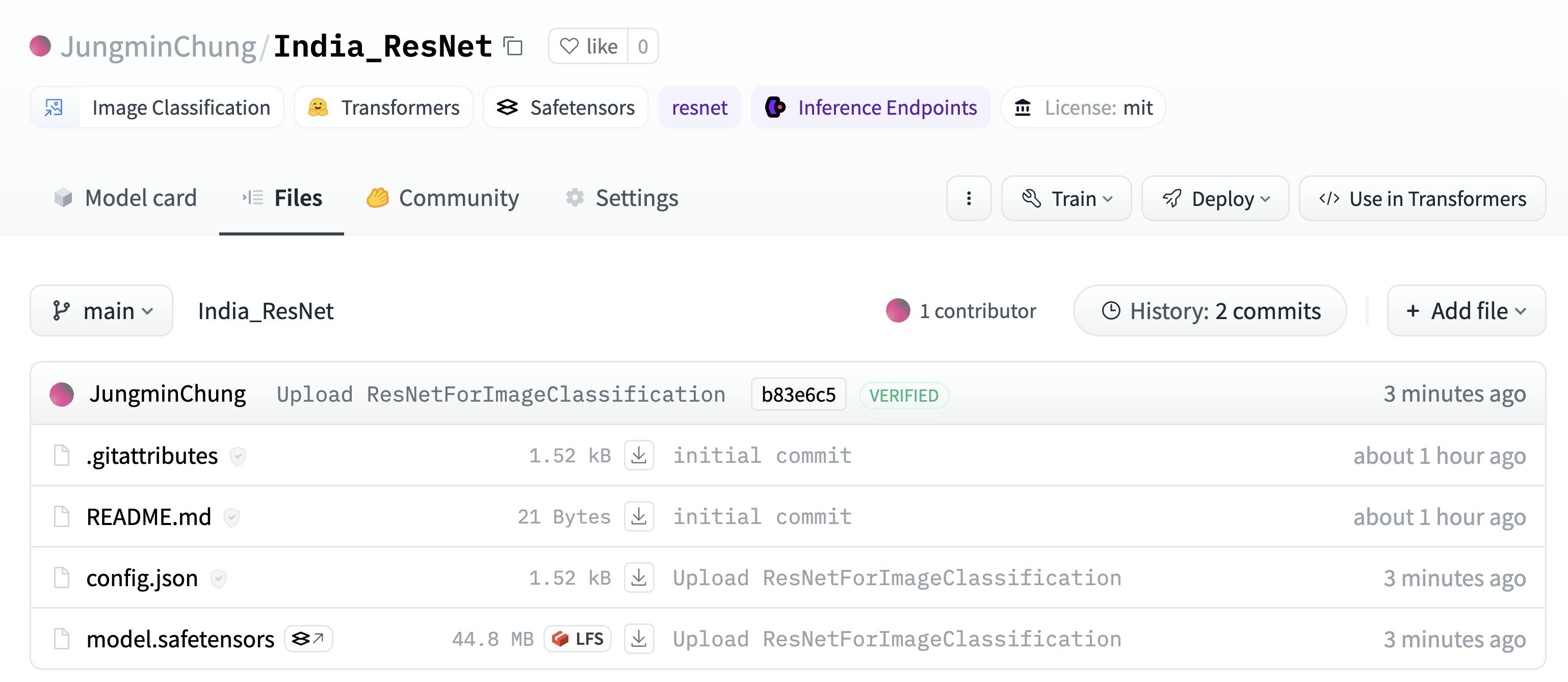Open the main branch selector
The width and height of the screenshot is (1568, 682).
coord(101,311)
